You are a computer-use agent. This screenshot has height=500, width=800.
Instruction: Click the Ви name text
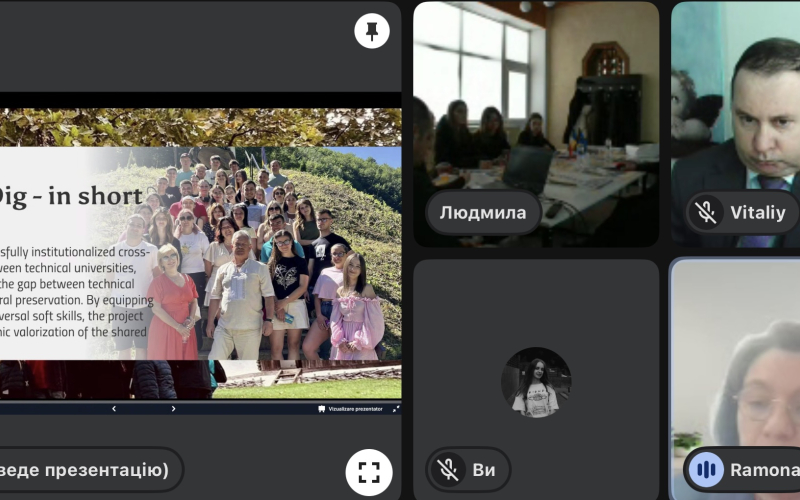tap(484, 469)
